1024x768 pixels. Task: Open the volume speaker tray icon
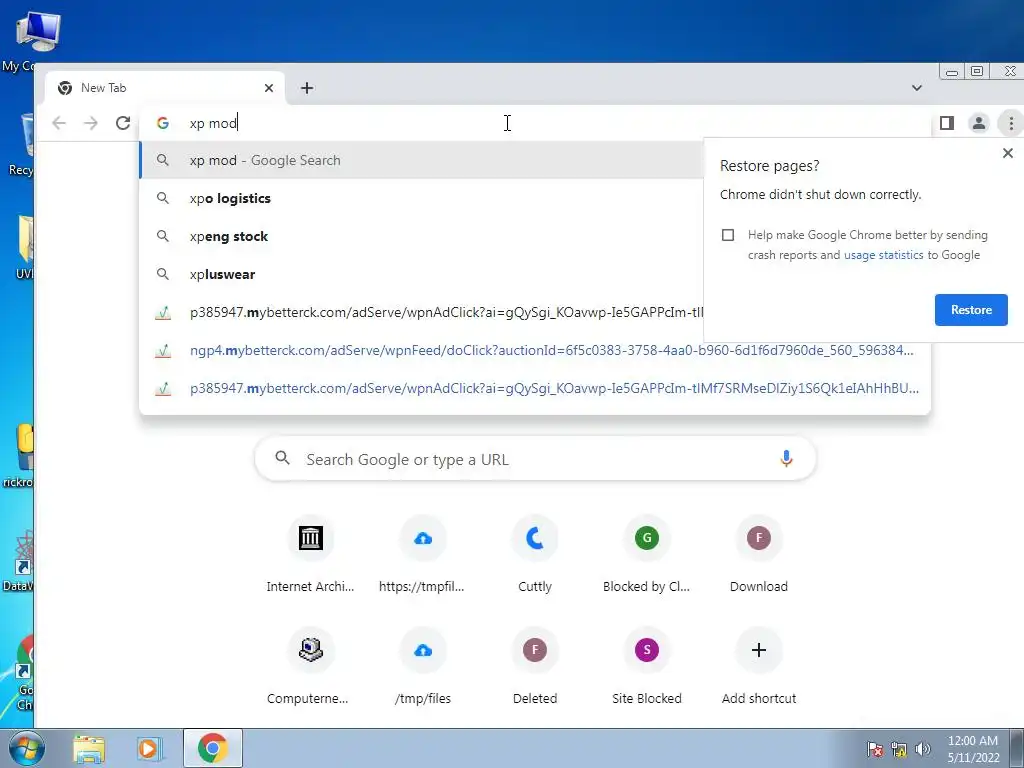pos(923,749)
